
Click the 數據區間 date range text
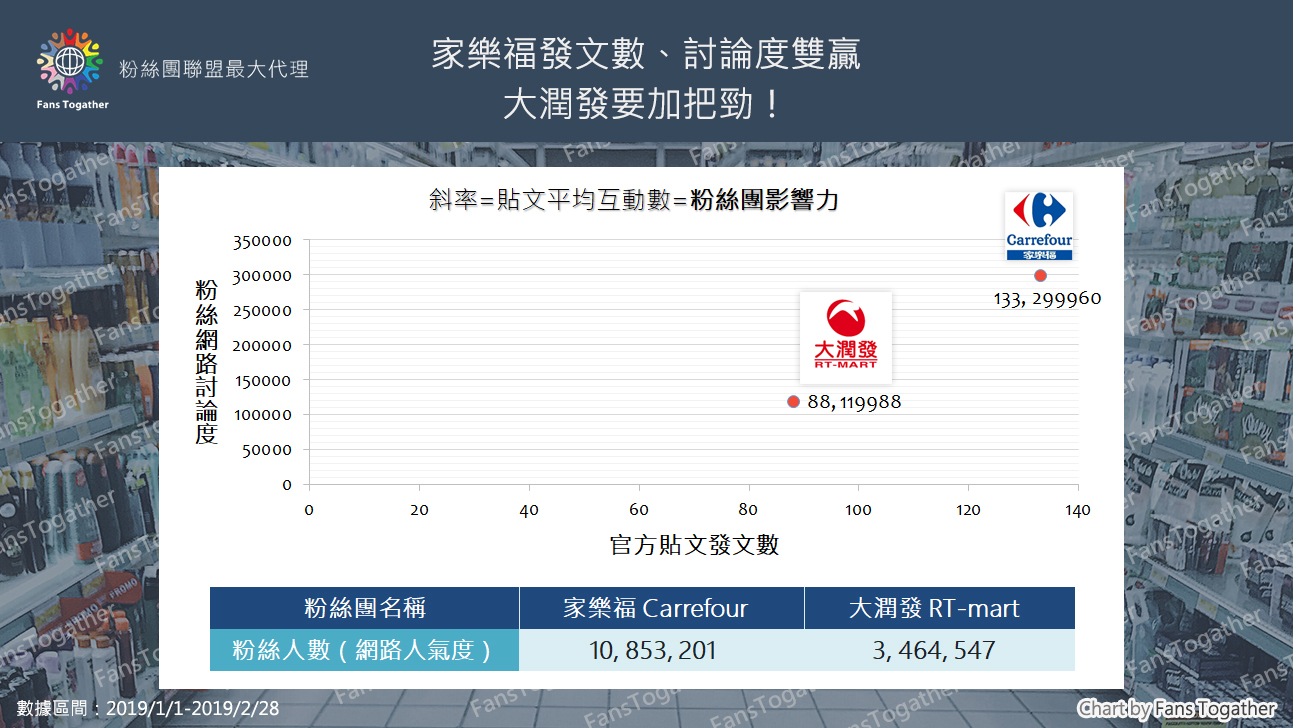[148, 708]
